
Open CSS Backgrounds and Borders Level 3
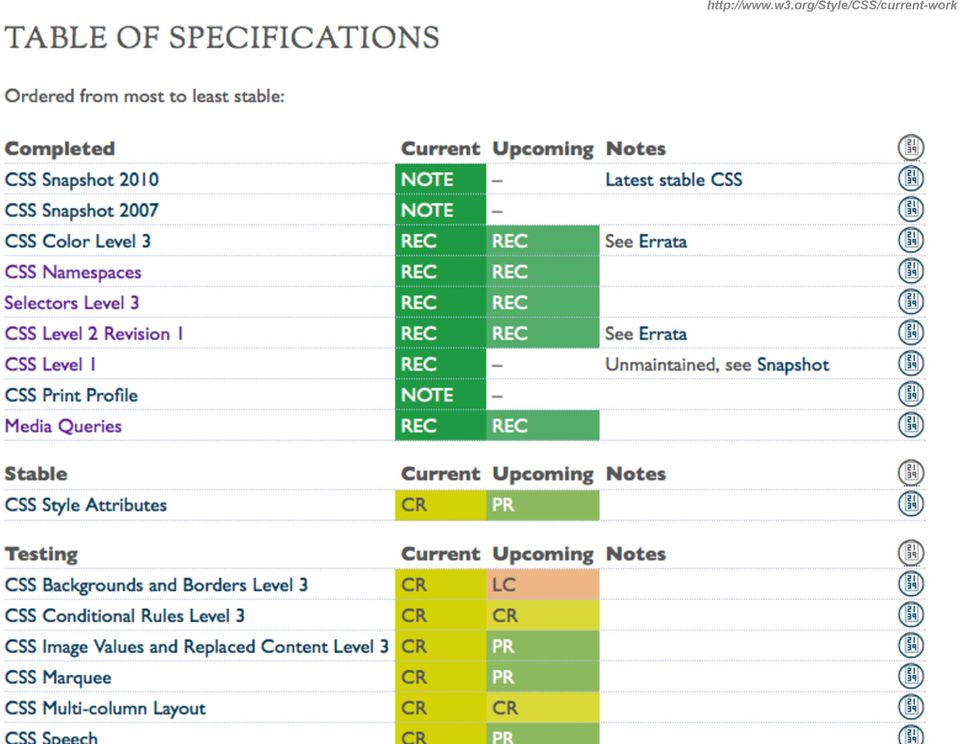[x=157, y=585]
